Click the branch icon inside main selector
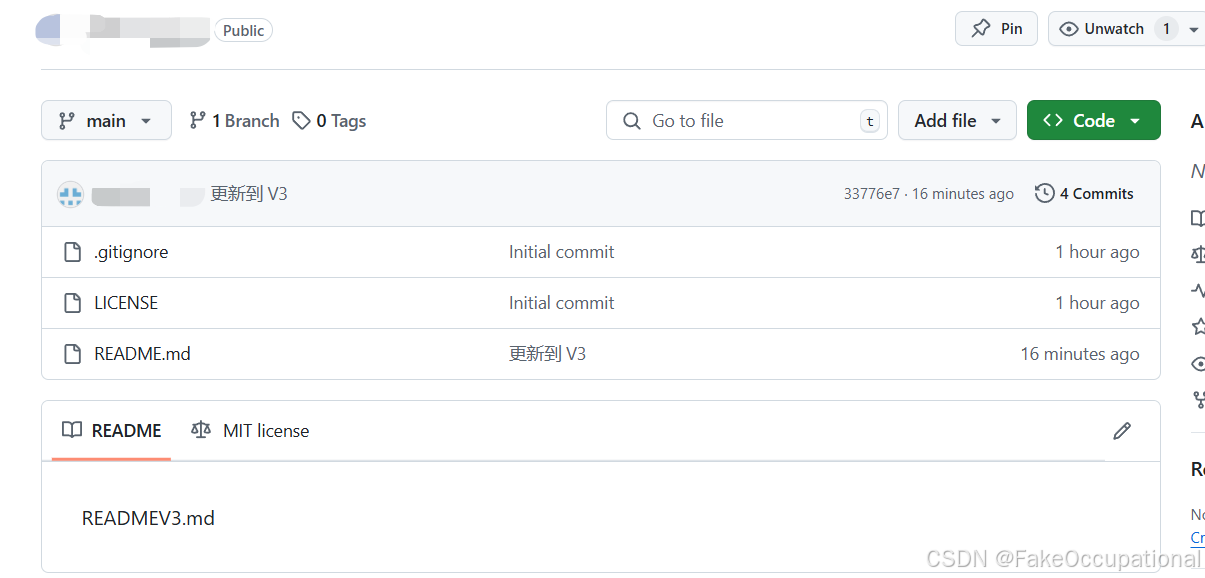This screenshot has height=578, width=1205. pos(67,121)
